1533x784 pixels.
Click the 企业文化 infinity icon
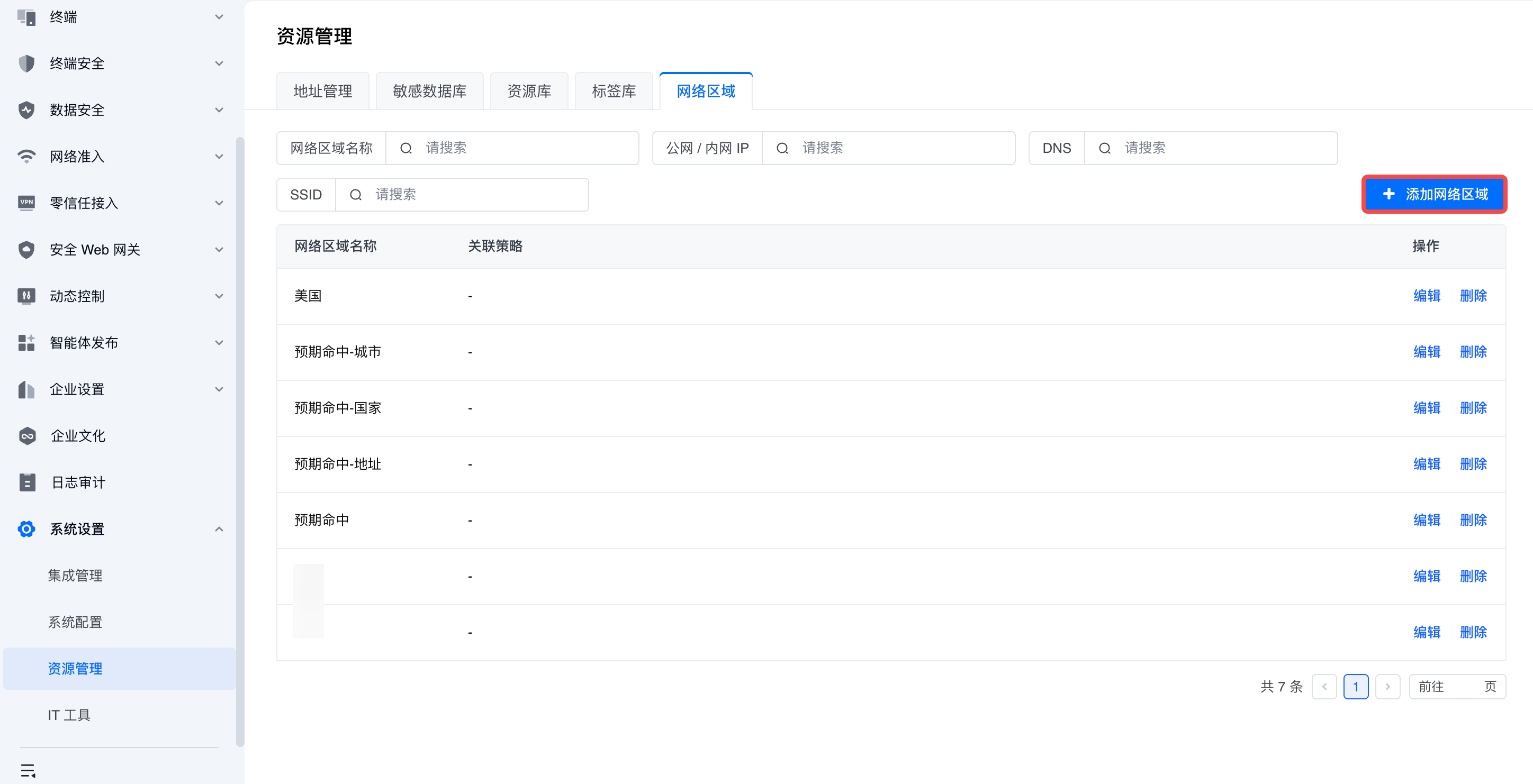pos(28,436)
